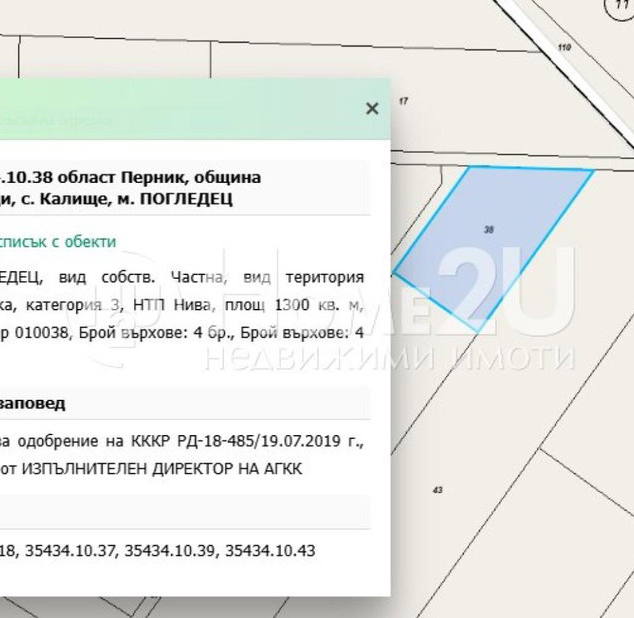Click neighboring parcel 35434.10.37 in the list

70,551
